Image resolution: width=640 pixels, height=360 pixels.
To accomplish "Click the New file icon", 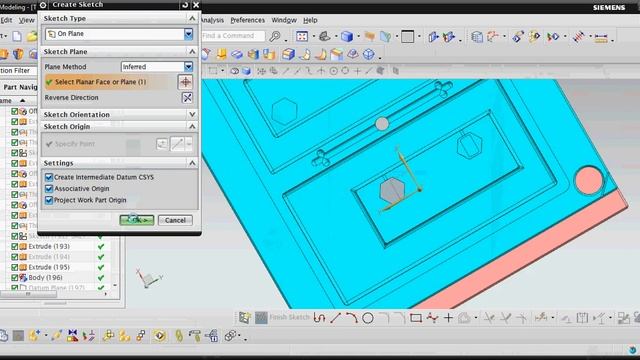I will 17,36.
